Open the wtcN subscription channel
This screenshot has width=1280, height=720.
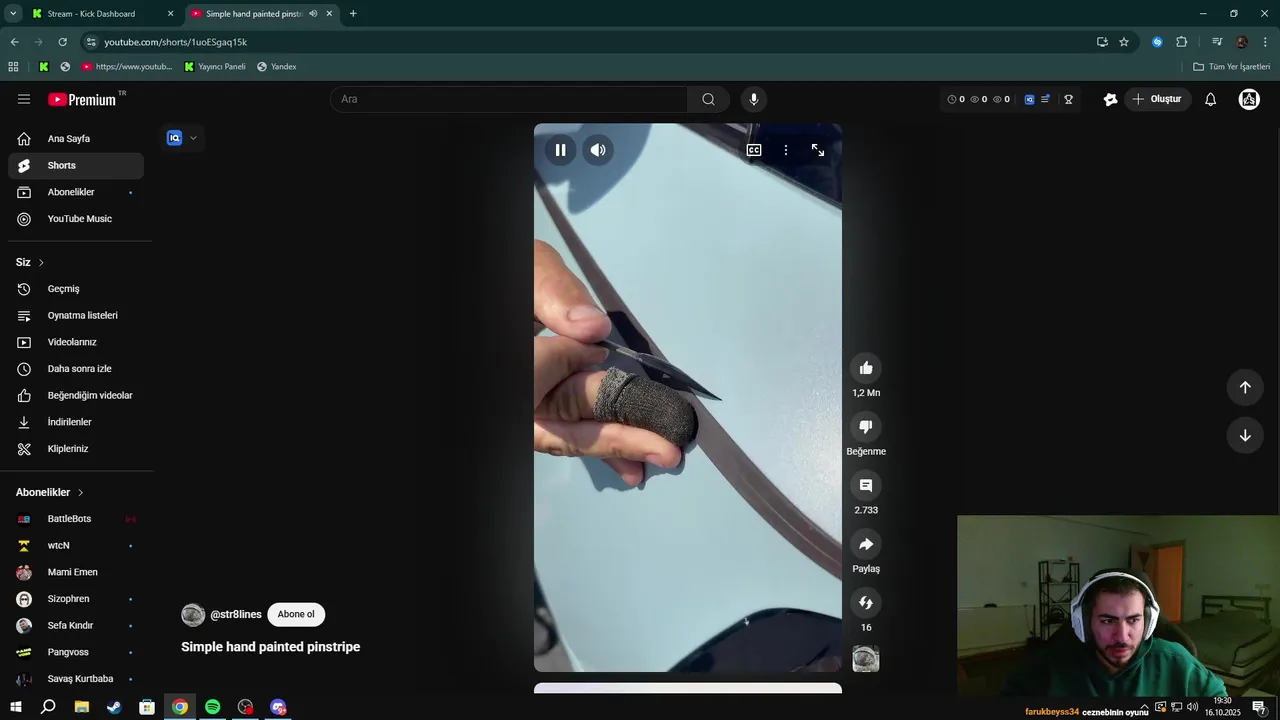click(76, 545)
